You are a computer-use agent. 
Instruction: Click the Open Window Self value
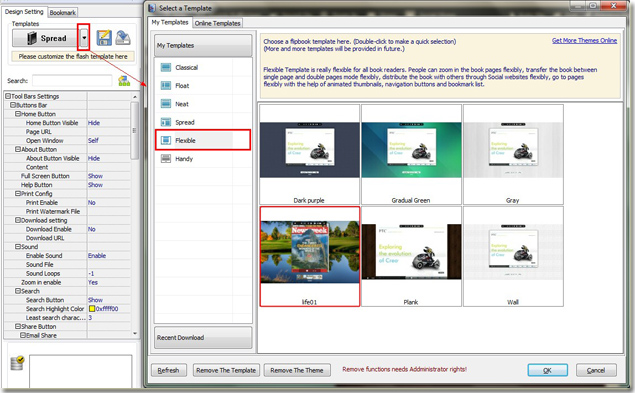[x=93, y=141]
